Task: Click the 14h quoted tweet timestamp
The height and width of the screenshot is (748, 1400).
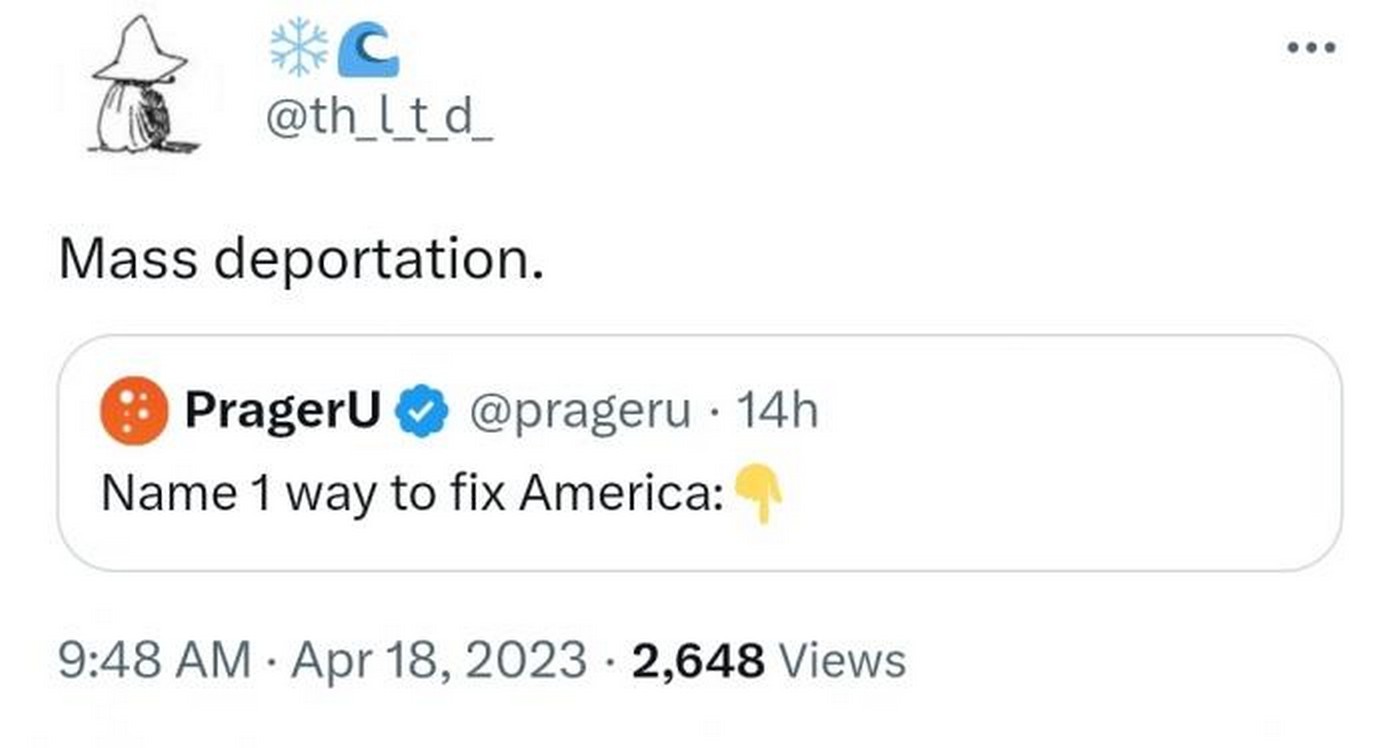Action: pyautogui.click(x=776, y=410)
